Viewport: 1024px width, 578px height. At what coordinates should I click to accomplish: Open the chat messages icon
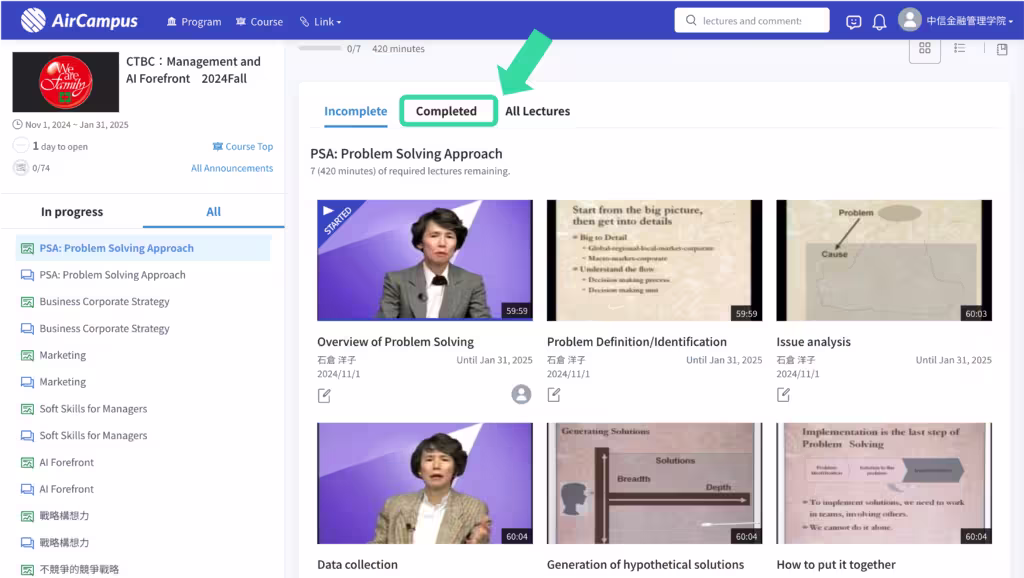(853, 22)
